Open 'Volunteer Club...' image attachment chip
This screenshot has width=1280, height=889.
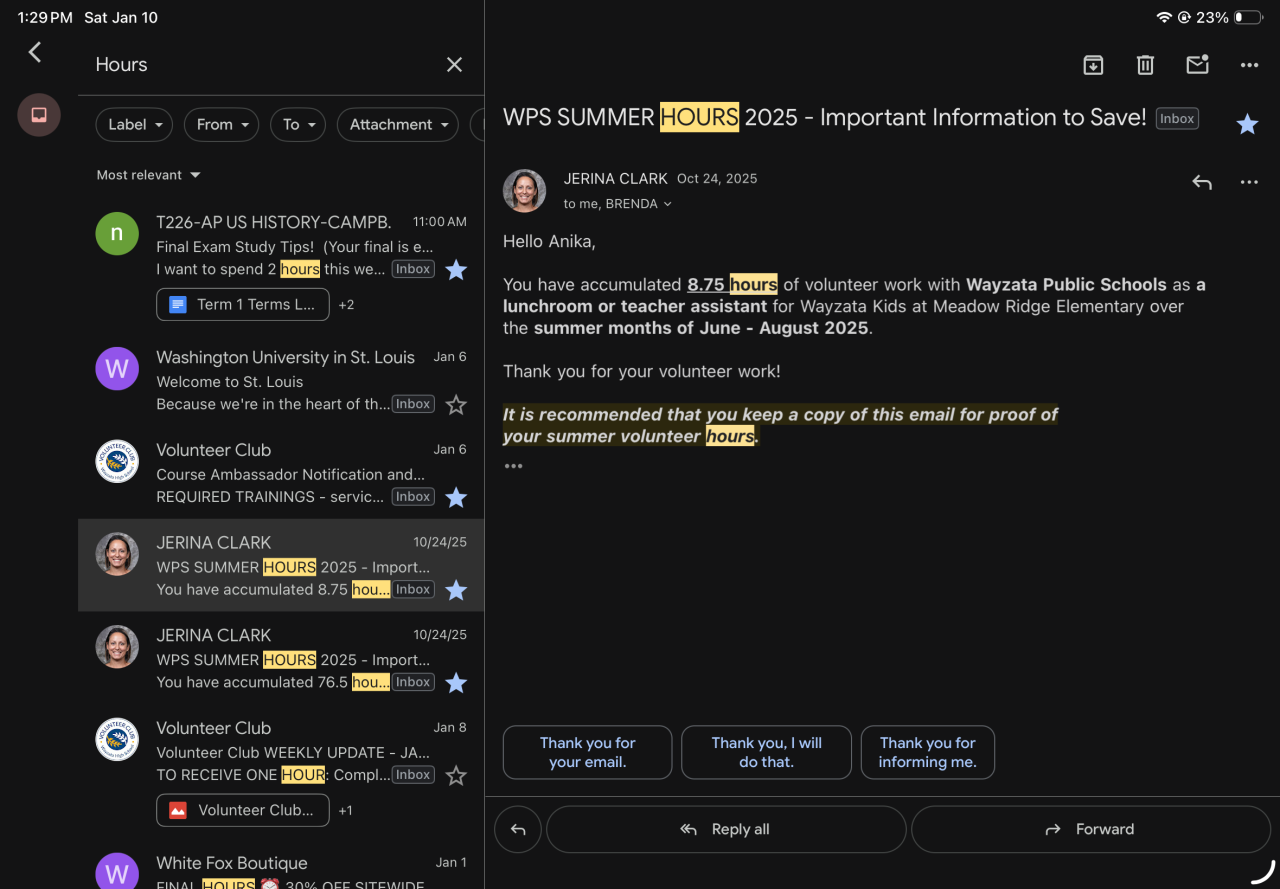[243, 810]
